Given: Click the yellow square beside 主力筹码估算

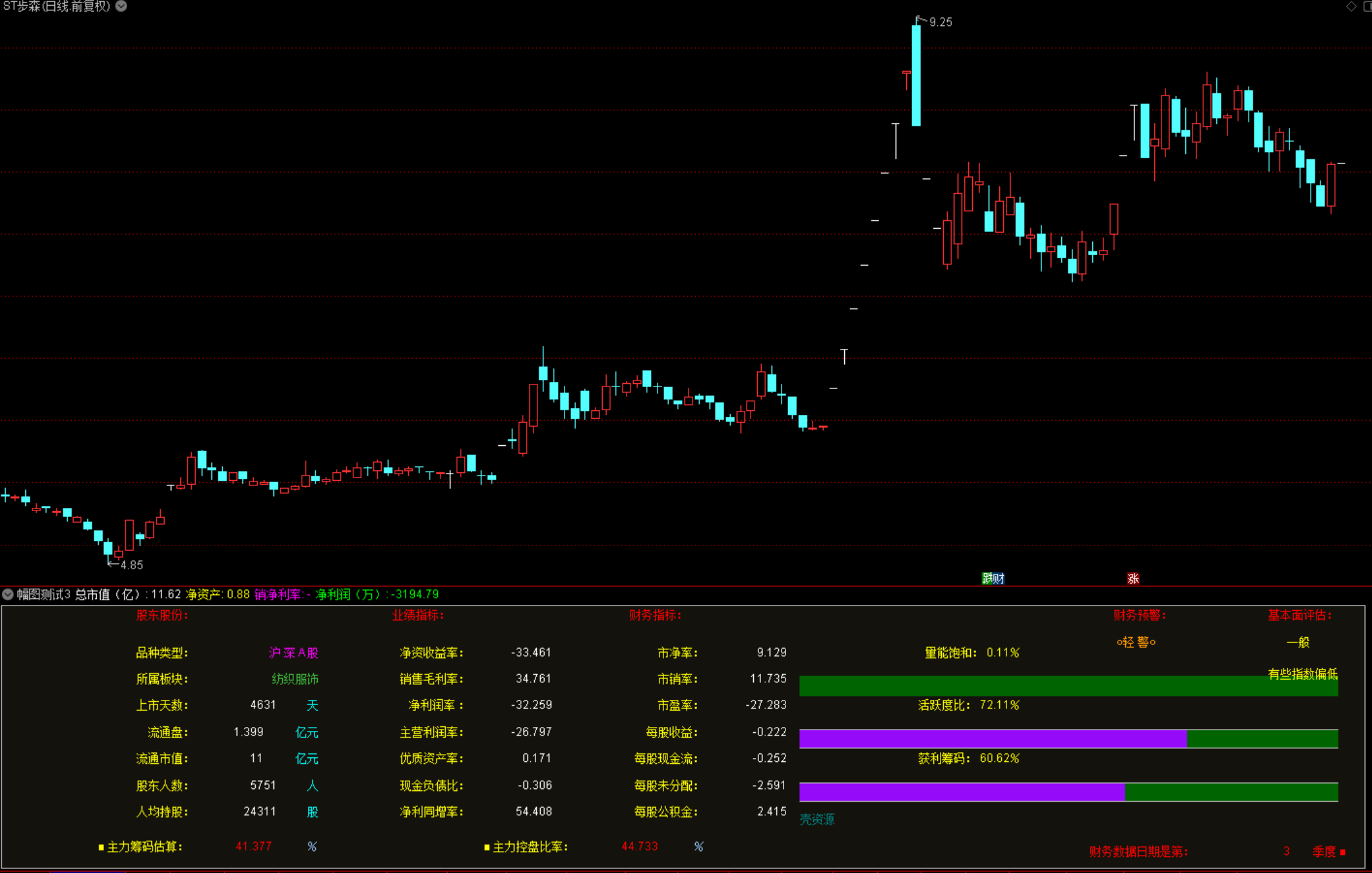Looking at the screenshot, I should coord(101,847).
